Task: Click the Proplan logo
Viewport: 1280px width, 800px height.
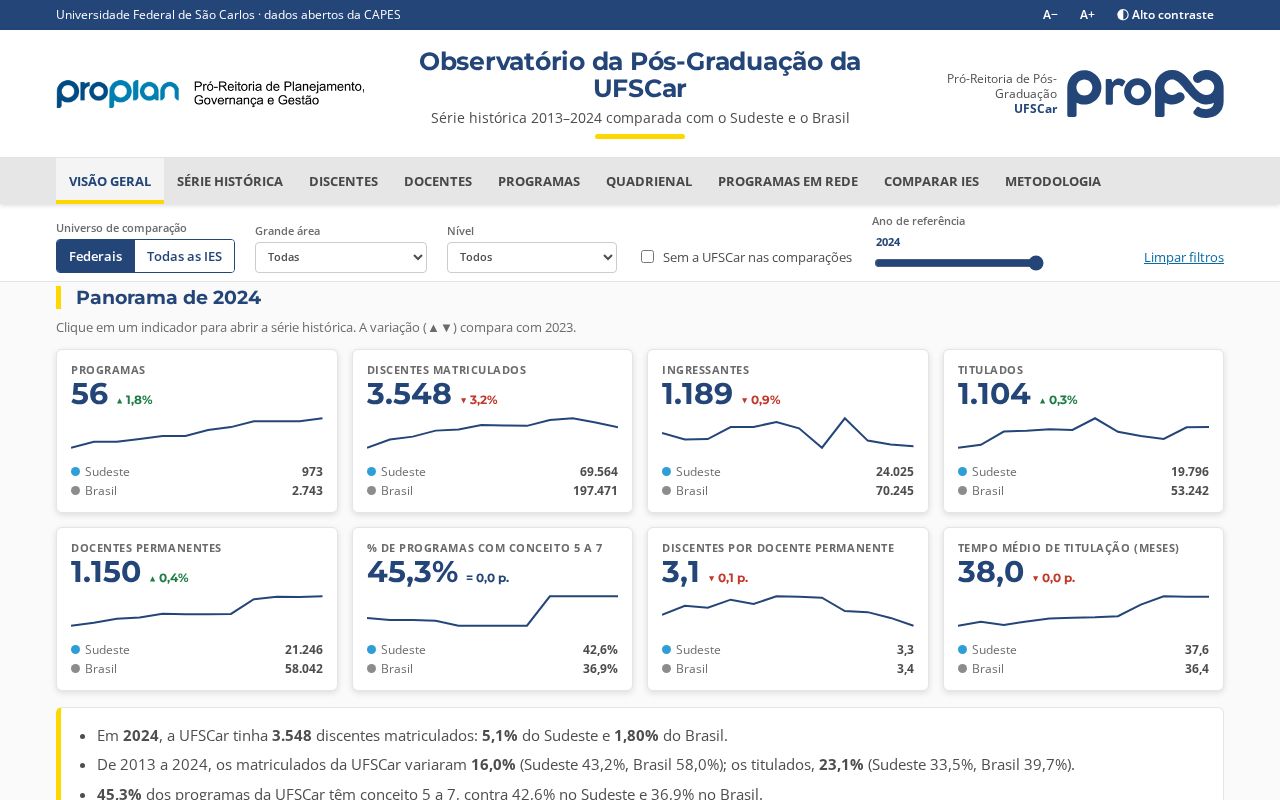Action: pos(210,93)
